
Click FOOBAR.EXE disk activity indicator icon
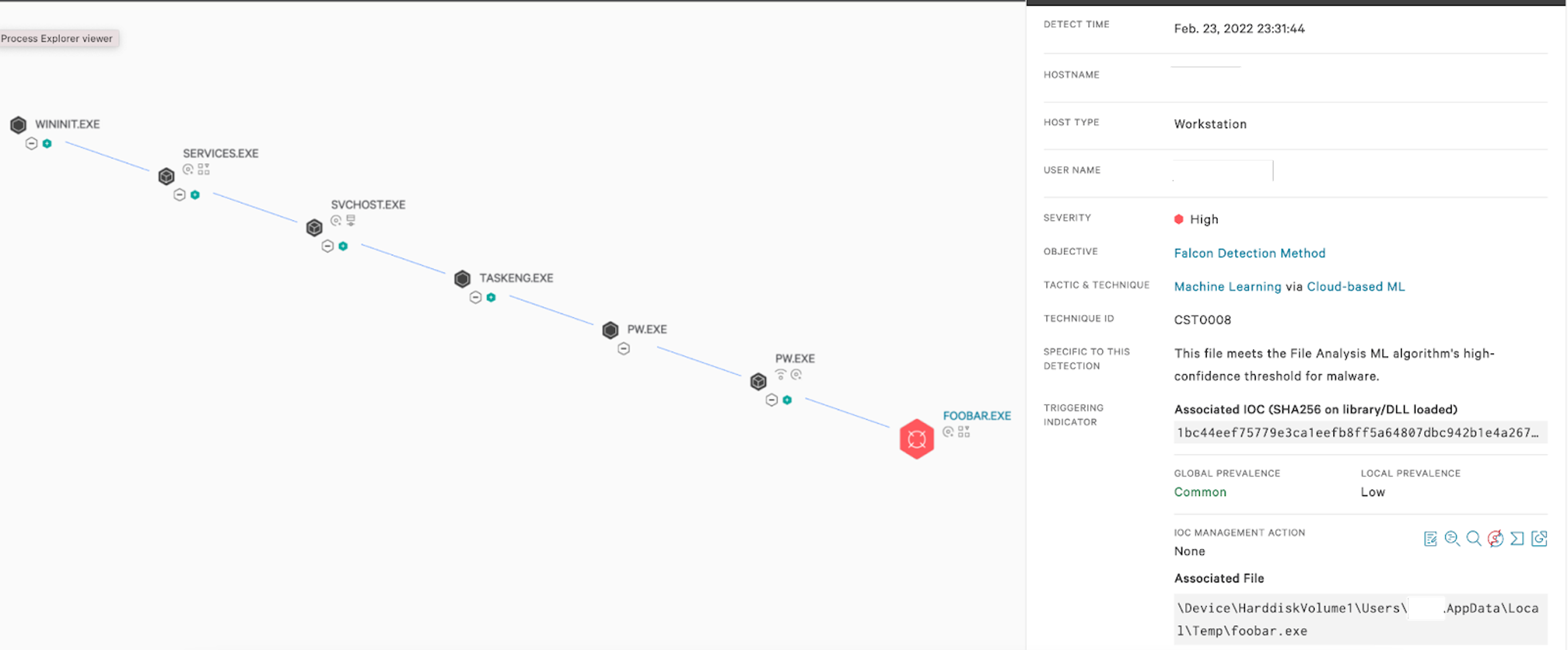click(x=948, y=431)
